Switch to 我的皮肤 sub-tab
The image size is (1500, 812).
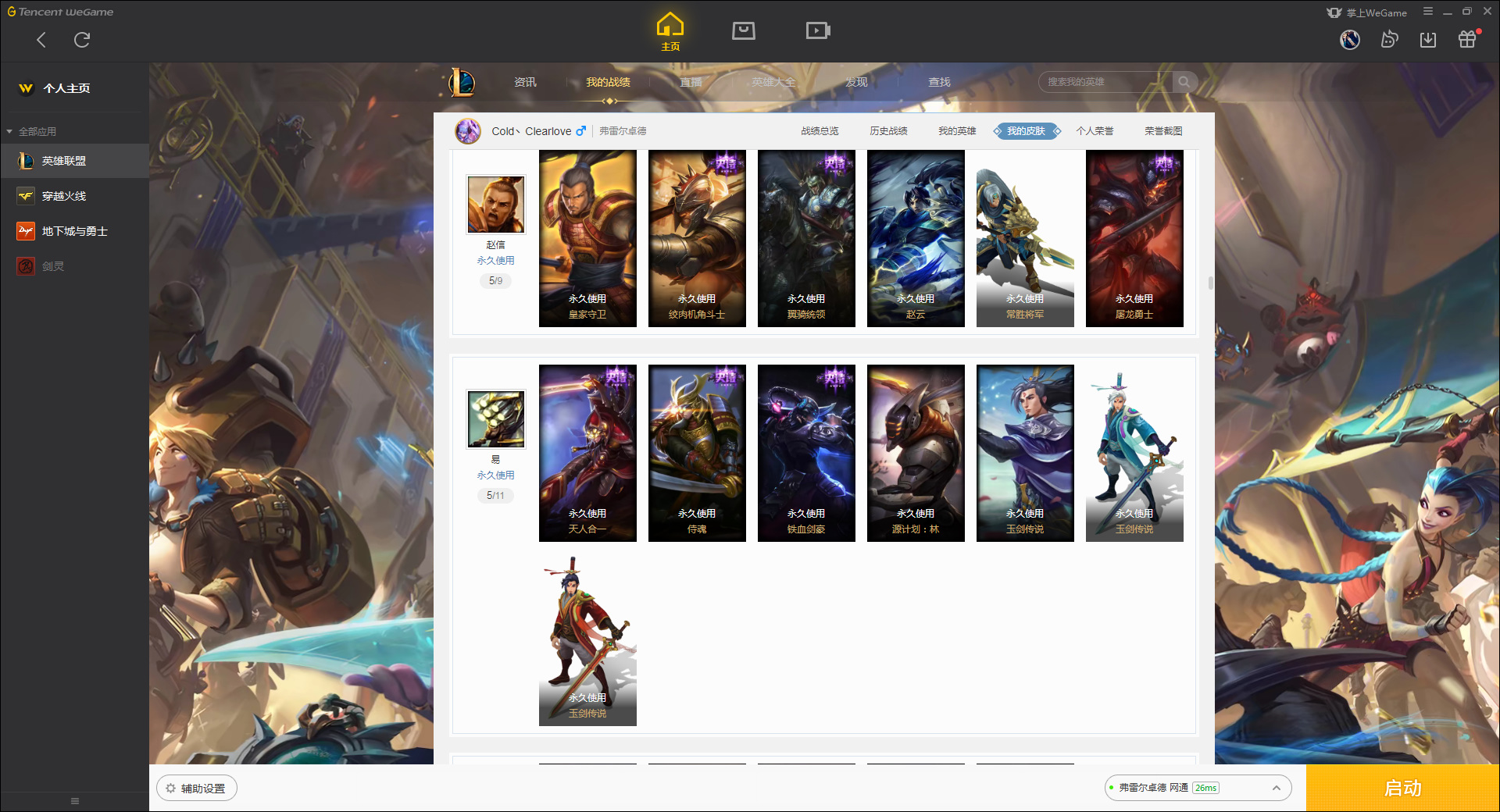(1026, 131)
